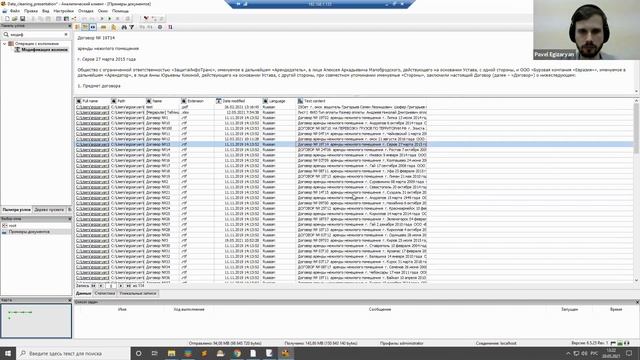Switch to the Статистика tab
Image resolution: width=640 pixels, height=360 pixels.
[104, 293]
